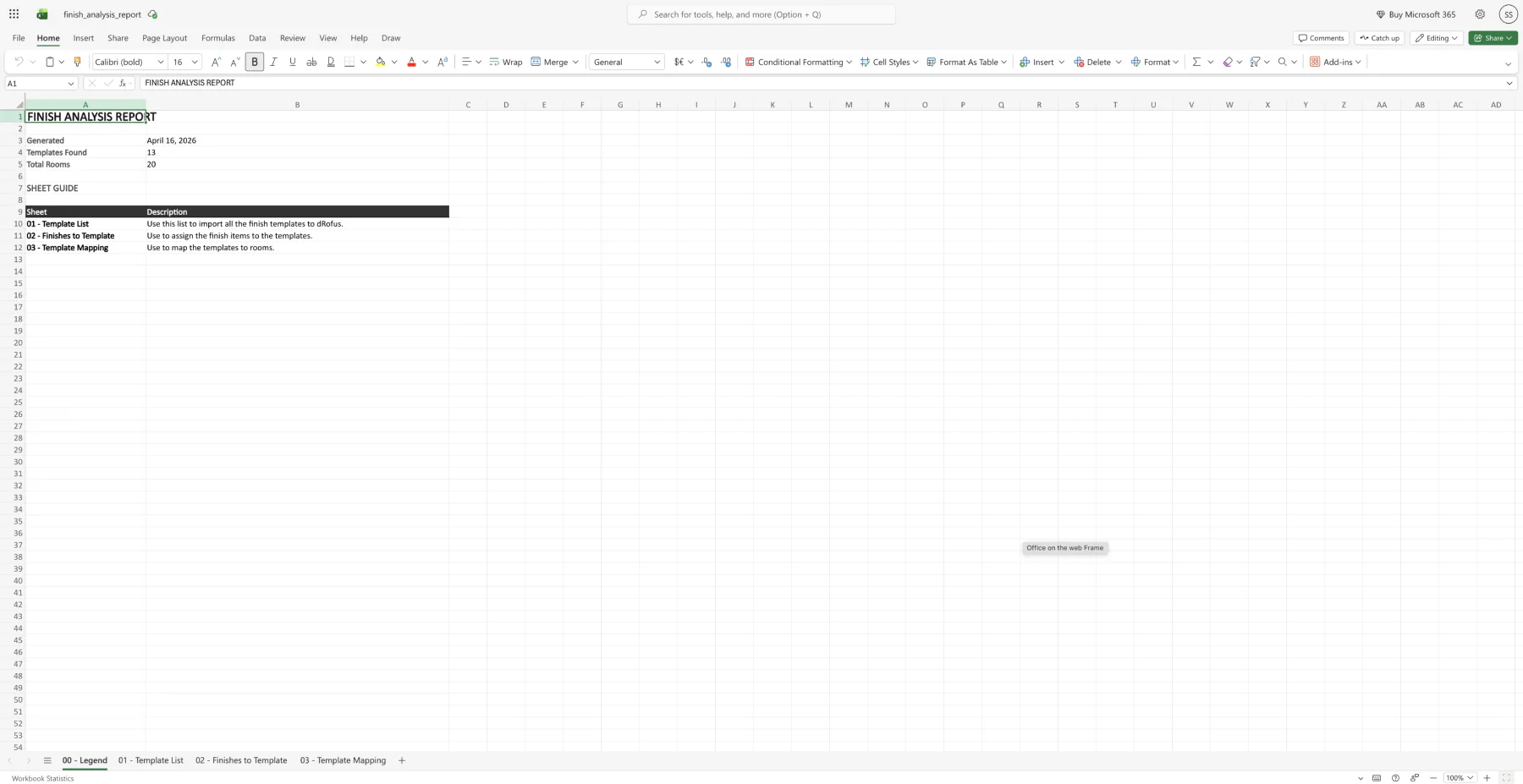
Task: Switch to the Formulas ribbon tab
Action: click(x=217, y=37)
